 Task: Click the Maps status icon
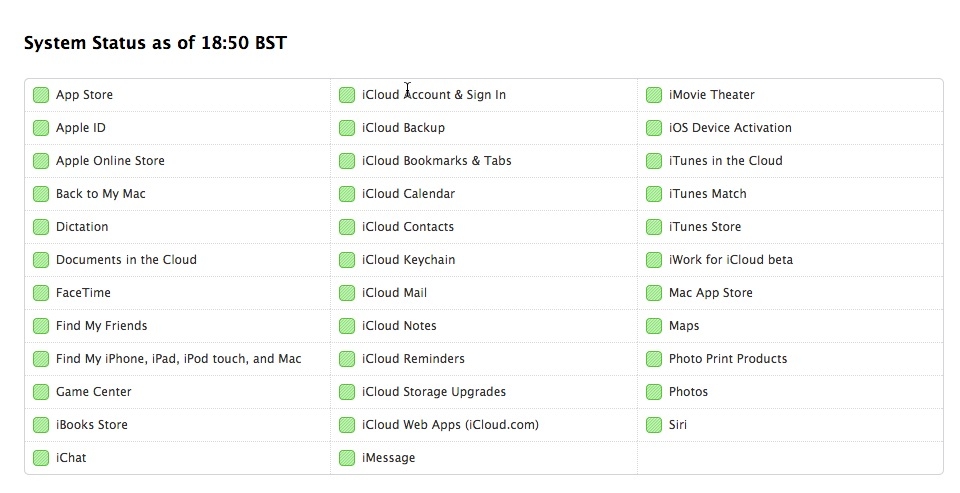[x=654, y=326]
